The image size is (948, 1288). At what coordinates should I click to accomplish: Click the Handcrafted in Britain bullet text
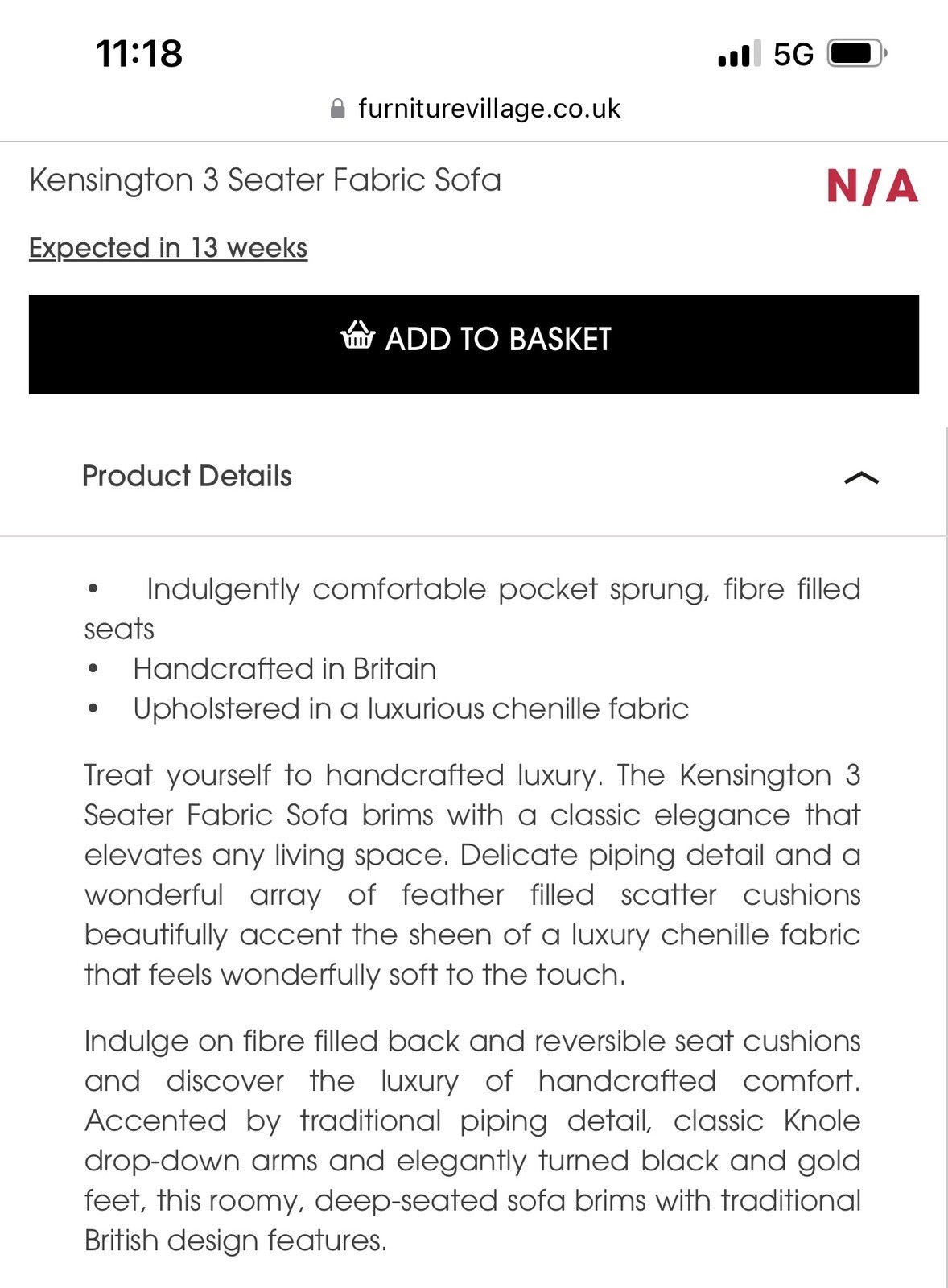pyautogui.click(x=285, y=669)
